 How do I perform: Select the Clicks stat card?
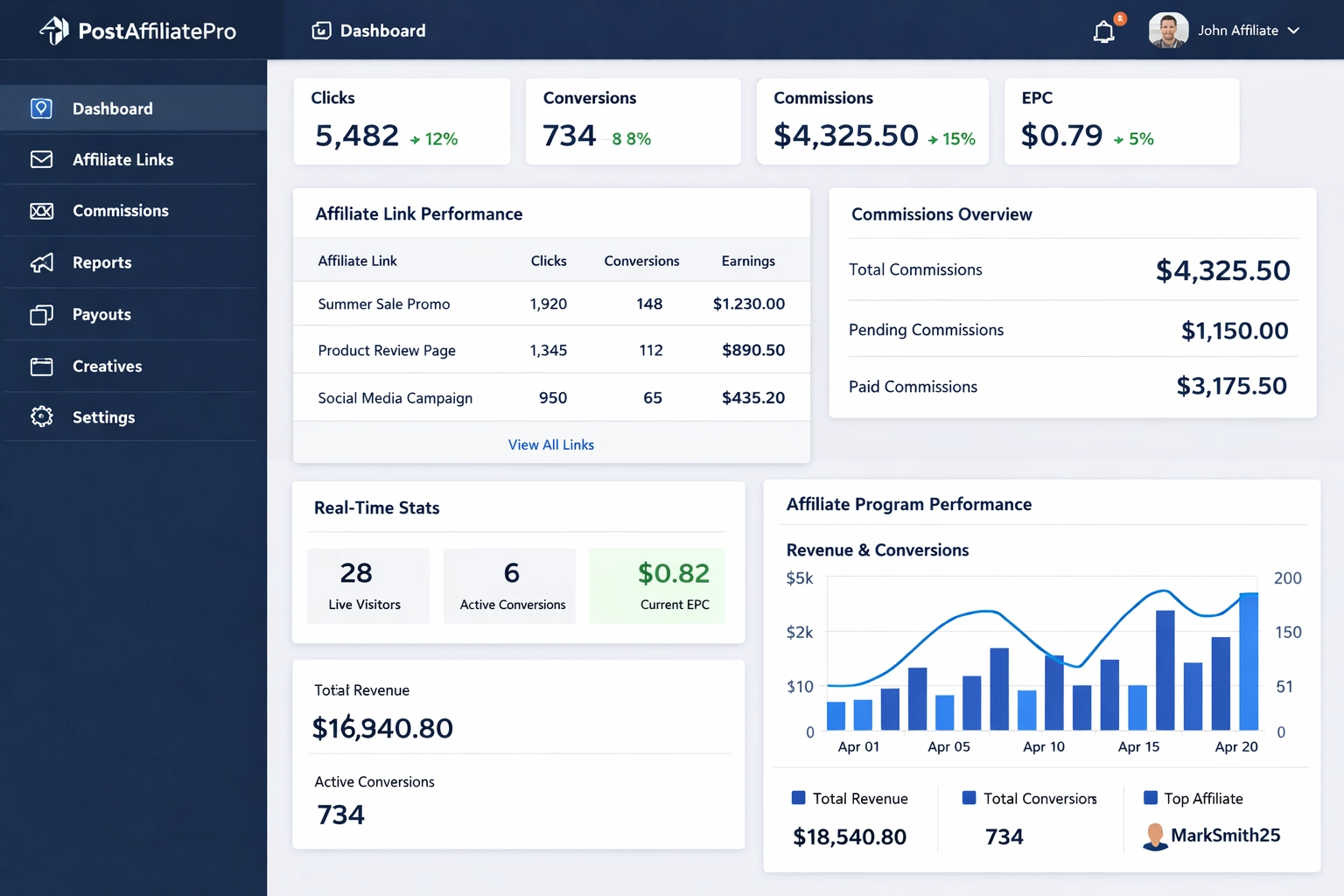(402, 121)
